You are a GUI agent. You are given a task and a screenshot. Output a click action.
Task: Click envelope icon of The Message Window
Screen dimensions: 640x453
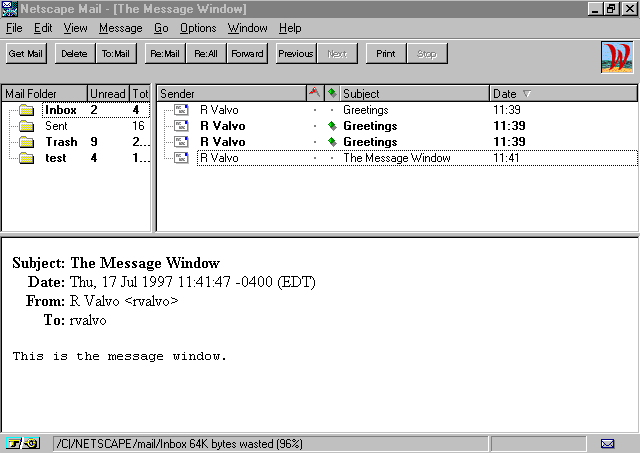(181, 158)
